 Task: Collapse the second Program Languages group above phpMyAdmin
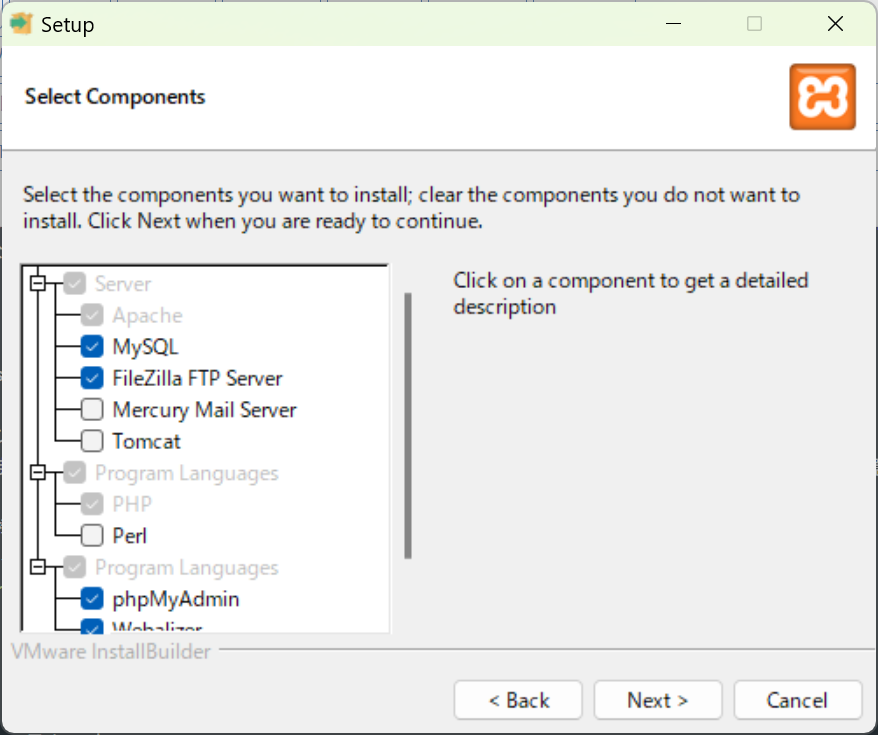click(38, 567)
